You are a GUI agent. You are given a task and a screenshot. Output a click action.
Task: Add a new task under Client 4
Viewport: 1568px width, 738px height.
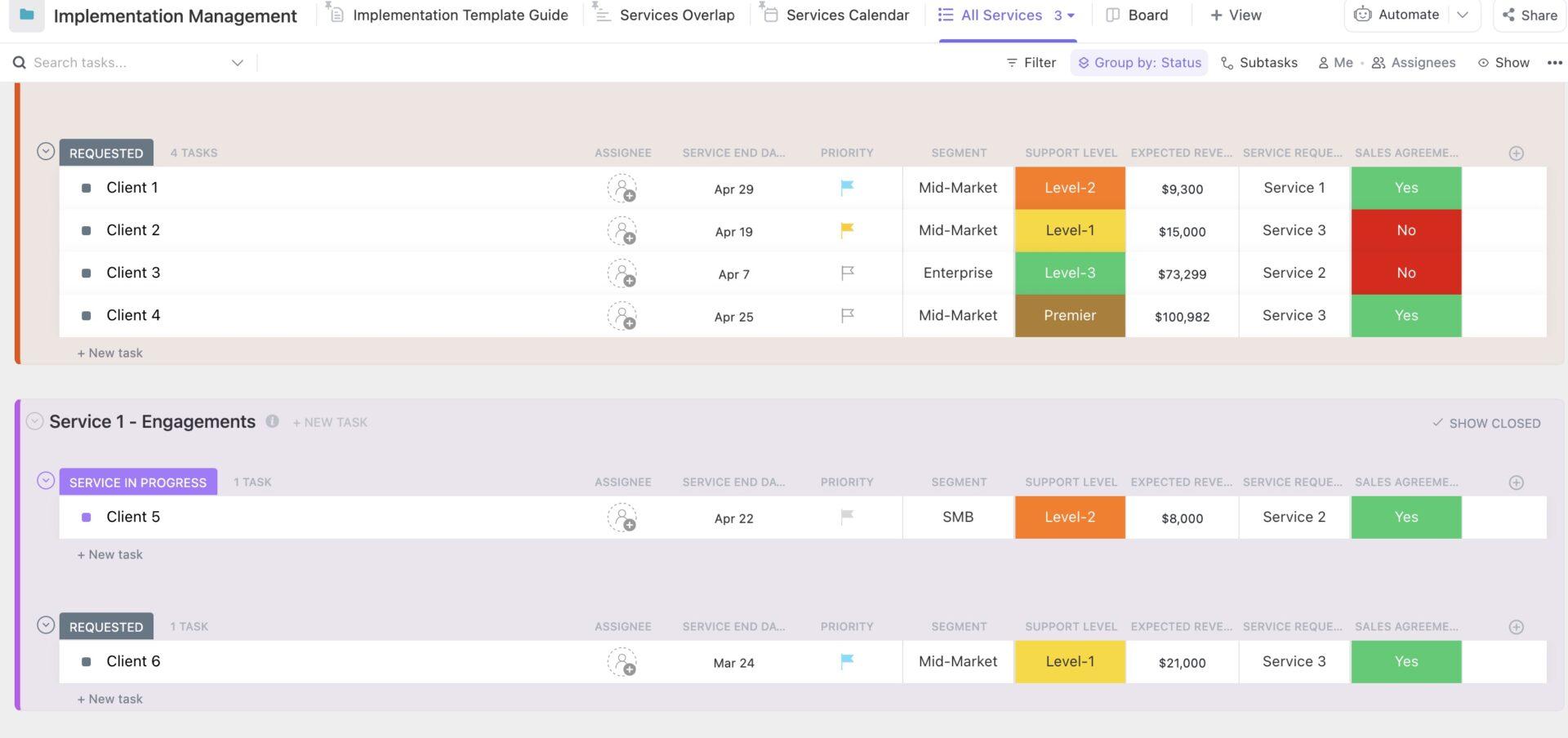pos(109,353)
